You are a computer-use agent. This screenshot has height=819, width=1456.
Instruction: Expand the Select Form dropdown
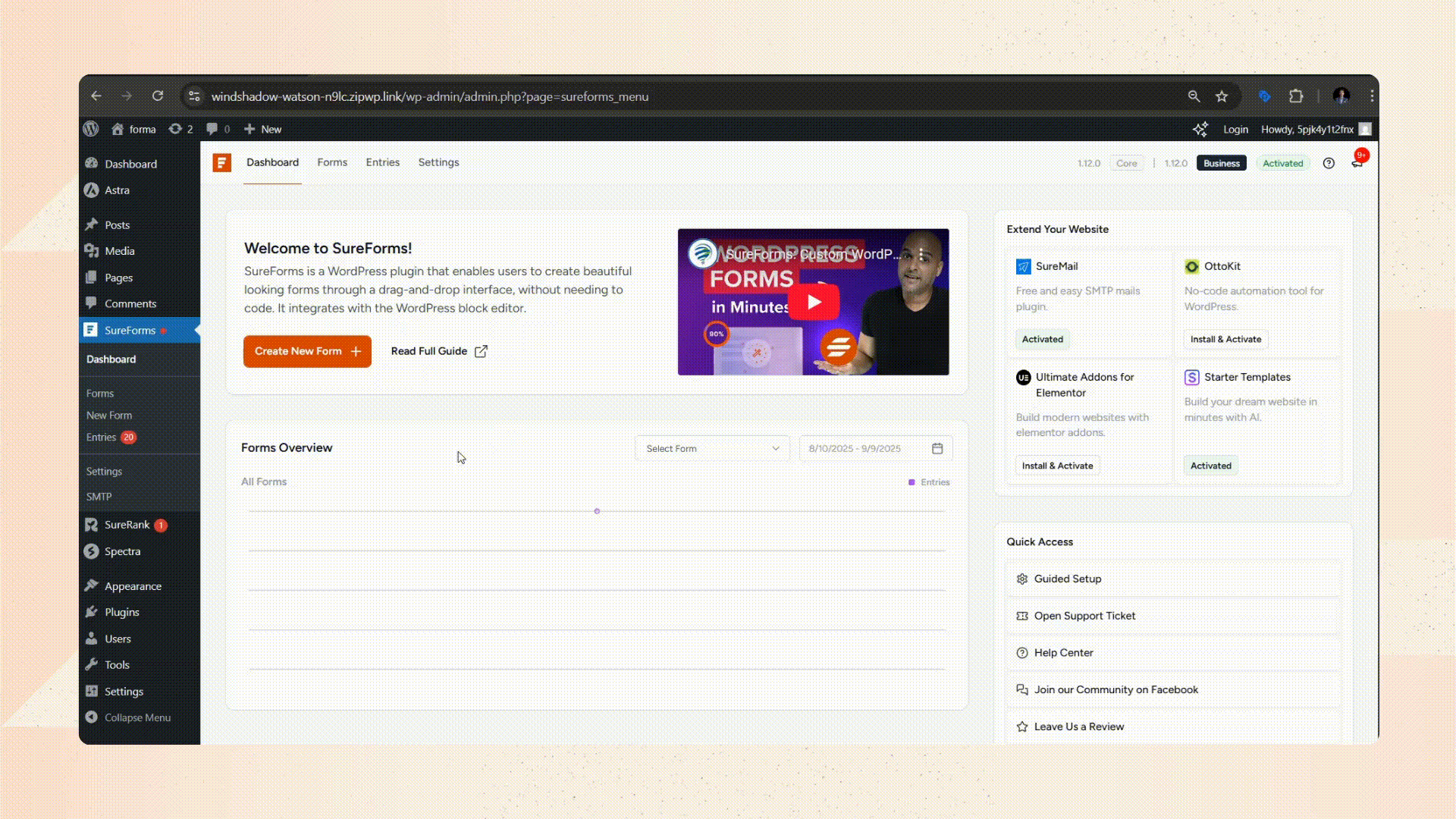(712, 448)
